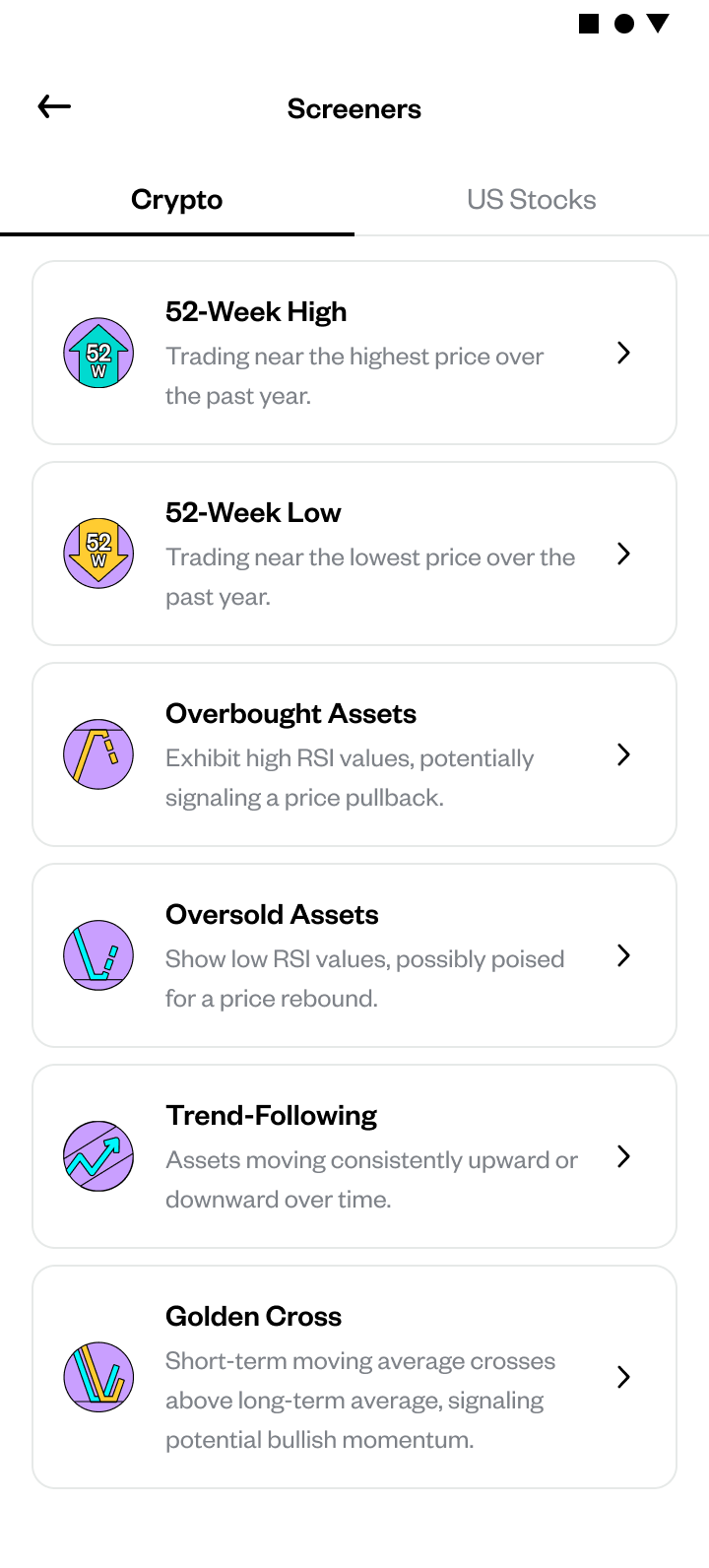Open Trend-Following using its chevron
The height and width of the screenshot is (1568, 709).
623,1156
